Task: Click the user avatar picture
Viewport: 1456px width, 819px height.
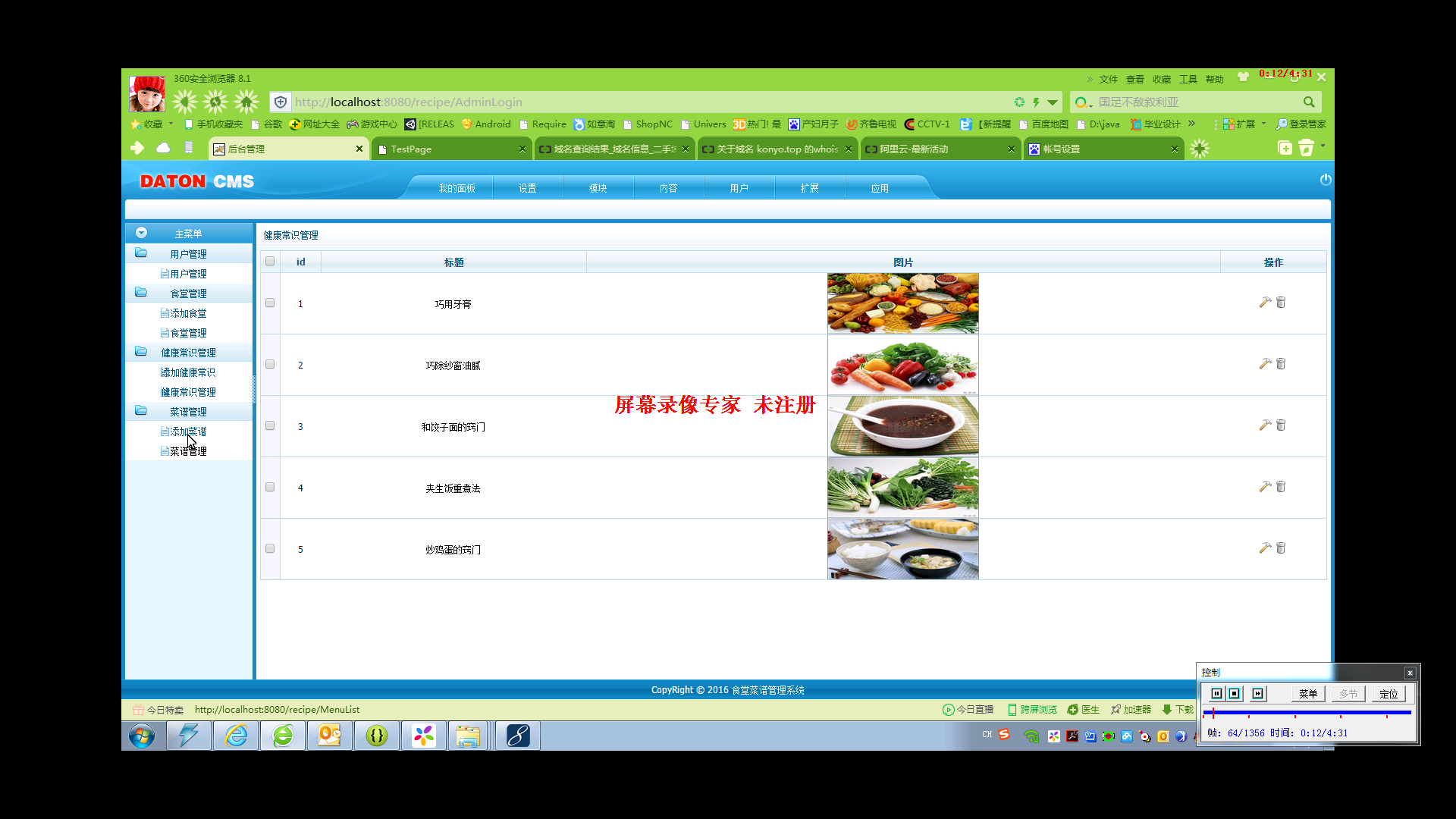Action: 147,94
